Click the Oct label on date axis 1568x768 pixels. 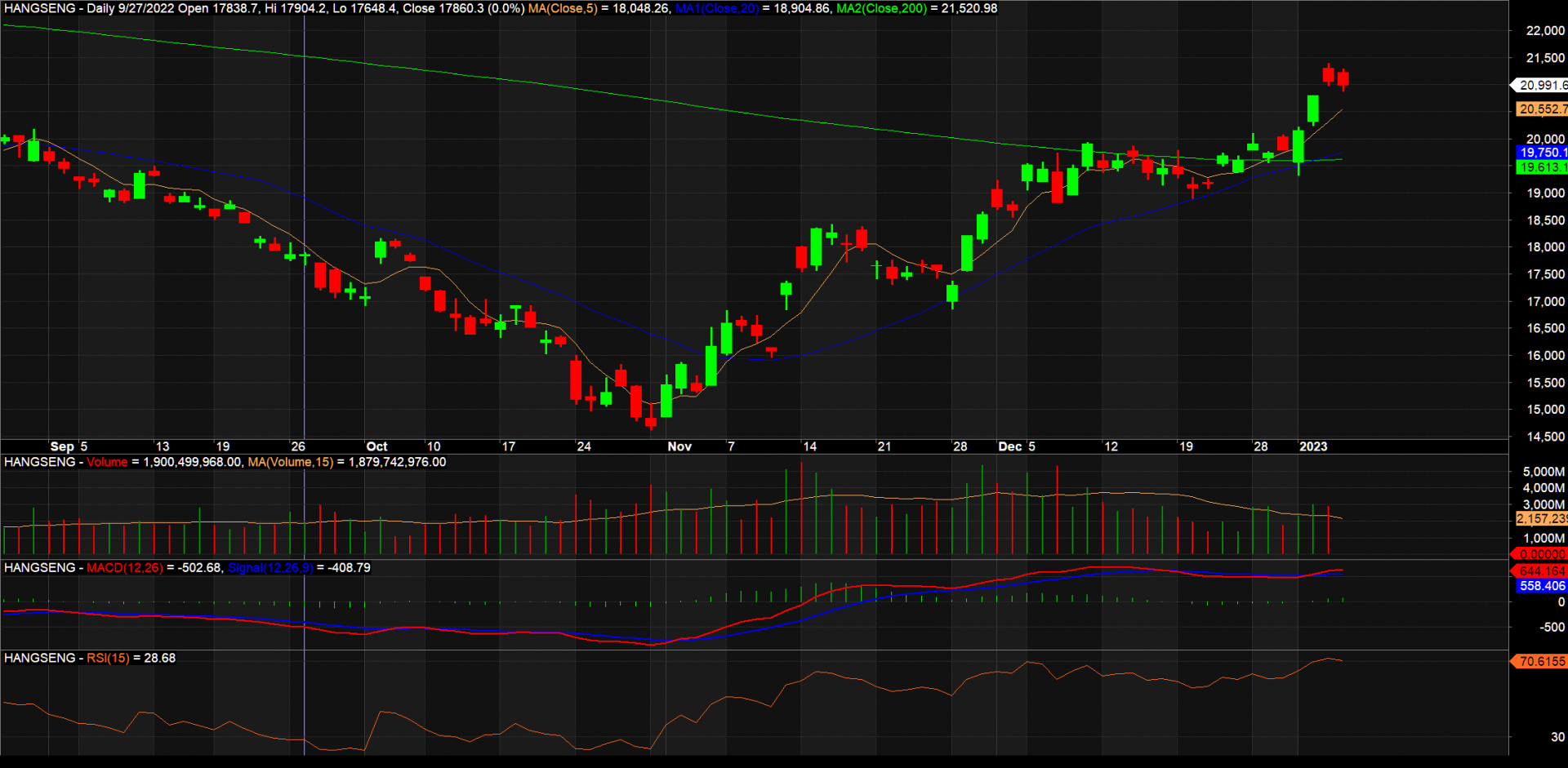click(376, 446)
